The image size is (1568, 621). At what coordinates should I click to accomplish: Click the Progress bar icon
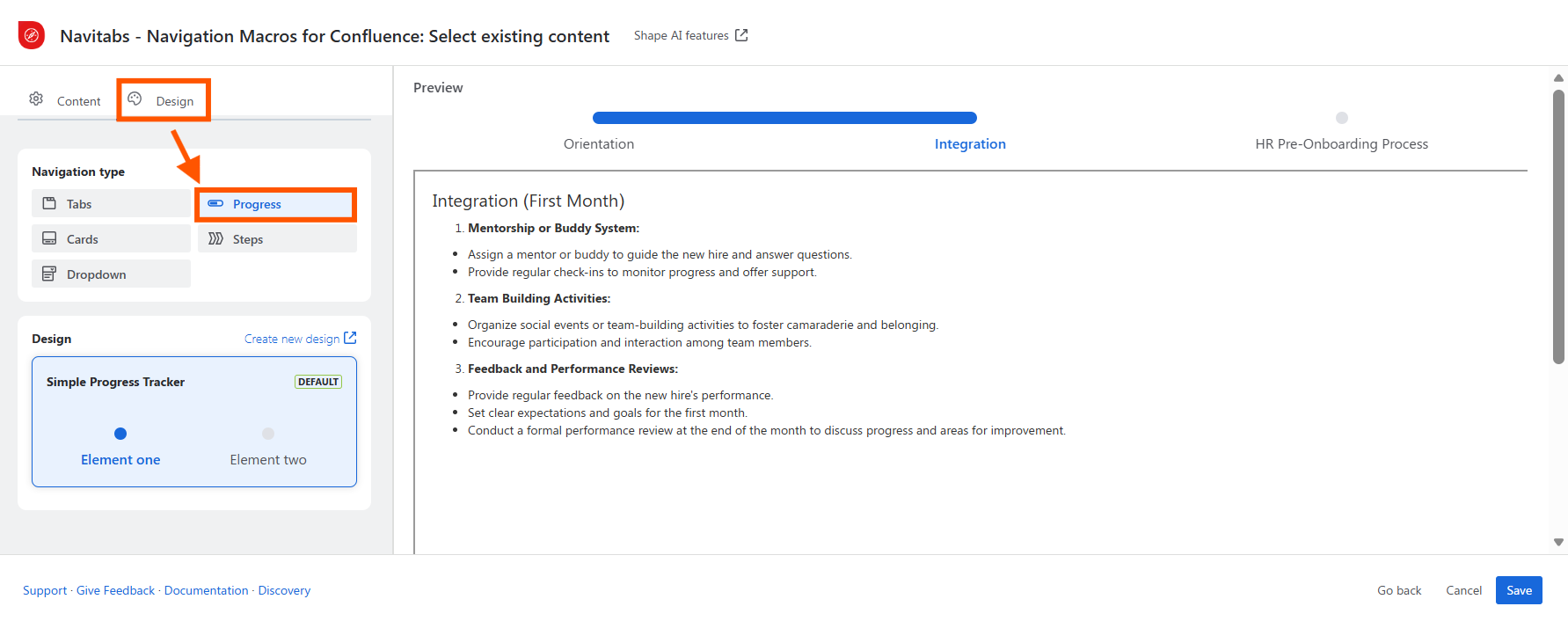click(x=215, y=203)
